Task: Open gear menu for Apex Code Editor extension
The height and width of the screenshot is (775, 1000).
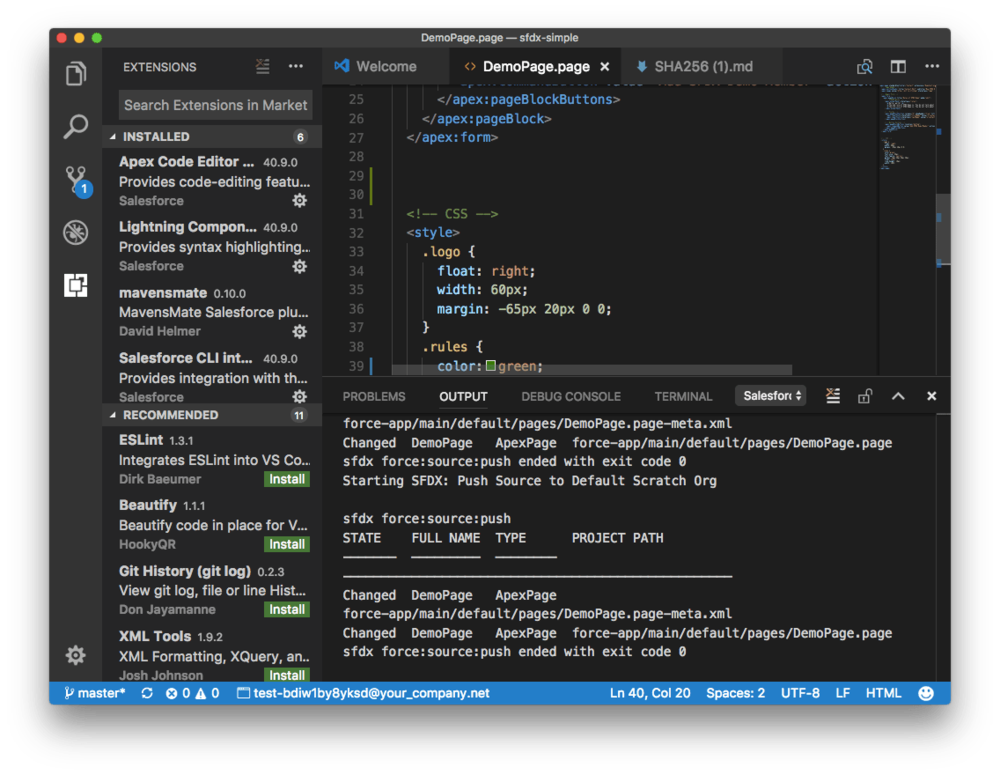Action: click(299, 201)
